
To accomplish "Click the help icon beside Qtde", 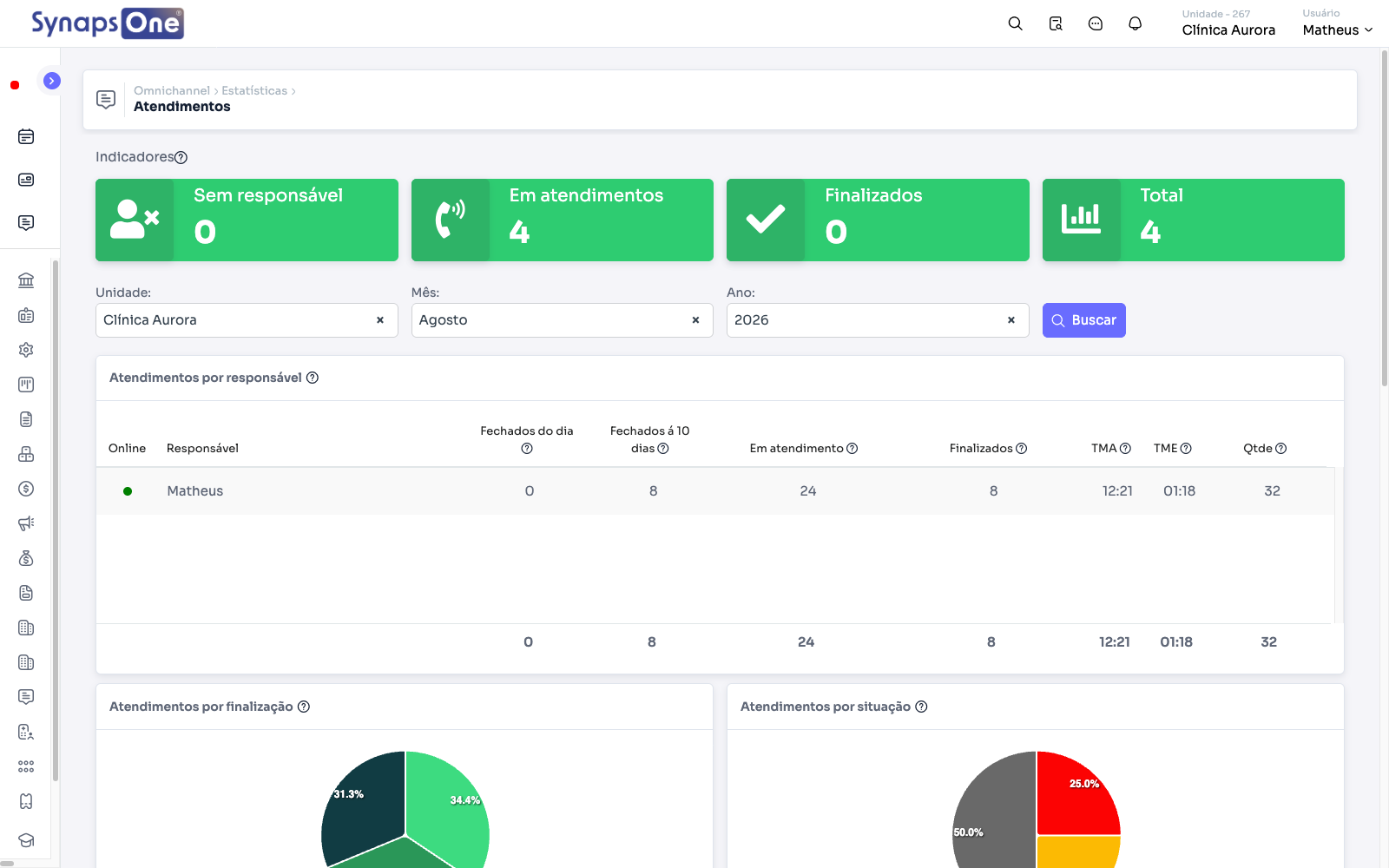I will 1281,449.
